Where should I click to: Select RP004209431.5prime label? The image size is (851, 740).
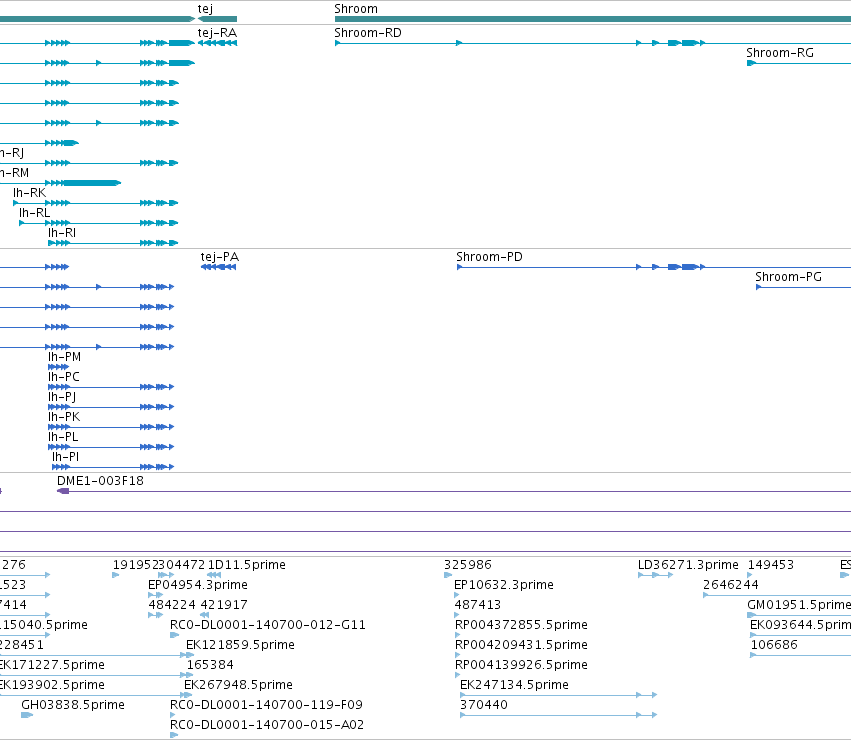(522, 646)
